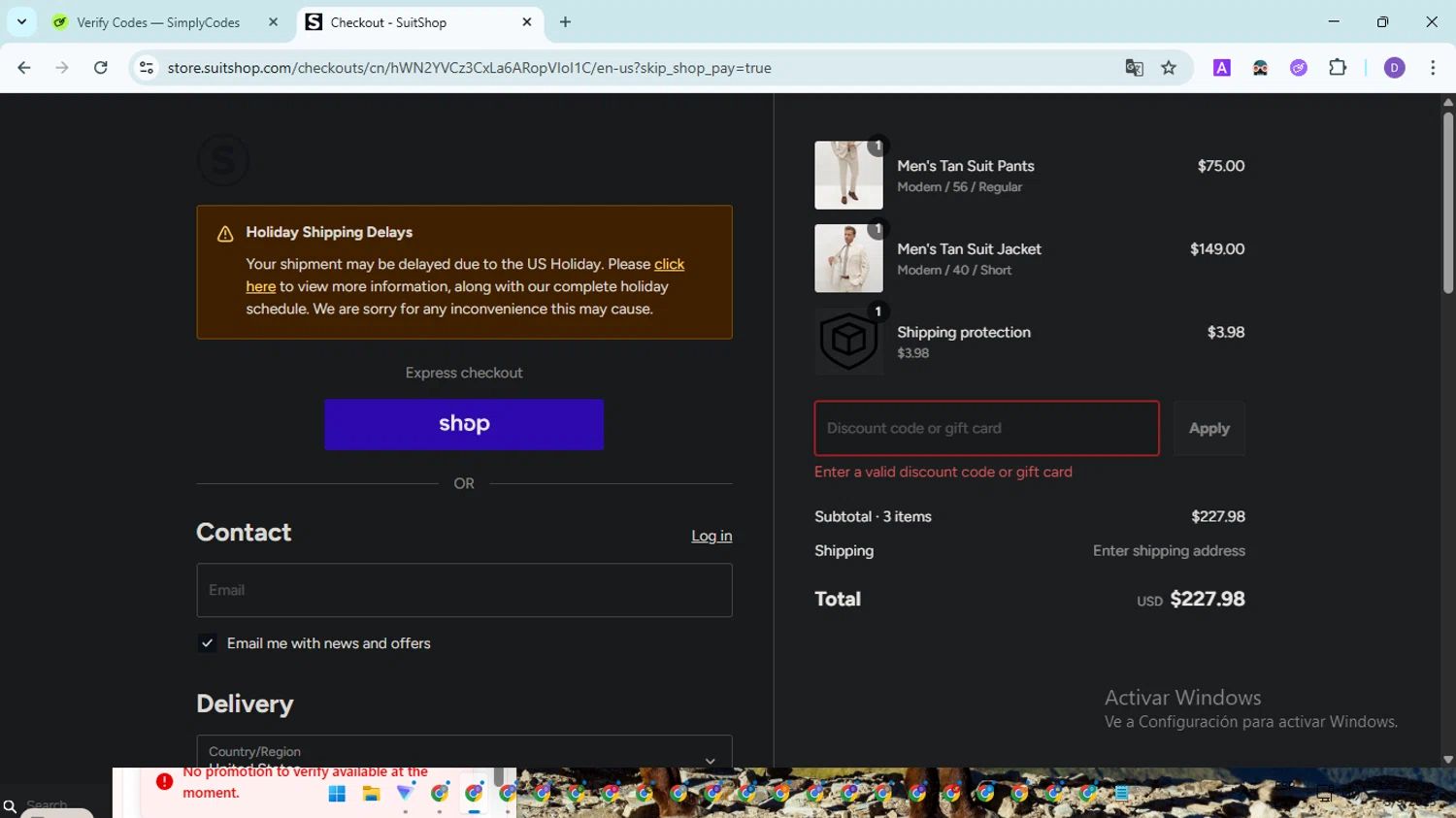Click the scrollbar up arrow
This screenshot has width=1456, height=818.
[x=1448, y=101]
